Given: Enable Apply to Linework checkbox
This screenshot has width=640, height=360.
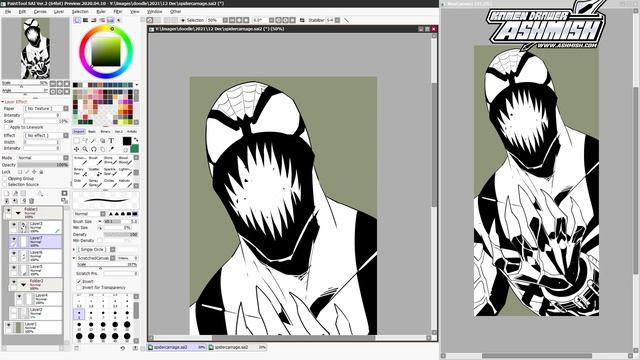Looking at the screenshot, I should pos(7,127).
